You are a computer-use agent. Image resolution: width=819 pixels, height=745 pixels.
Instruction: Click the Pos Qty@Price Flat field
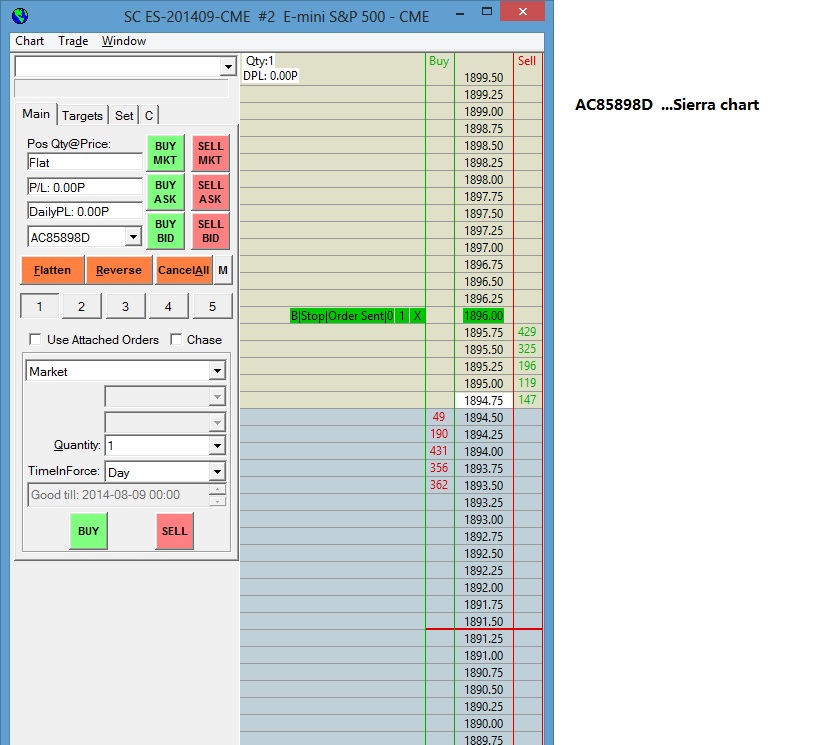(85, 162)
